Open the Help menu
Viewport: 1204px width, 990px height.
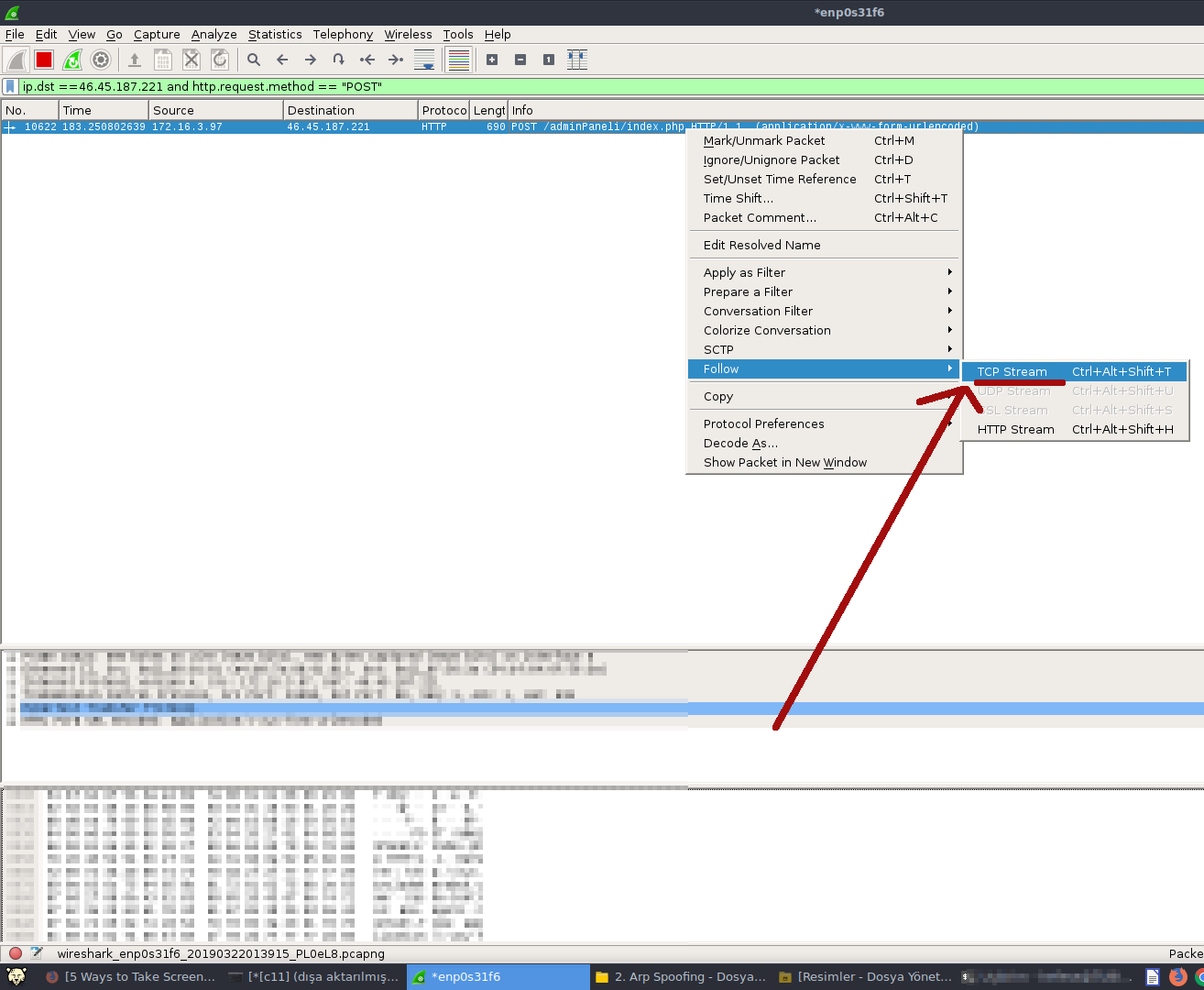pyautogui.click(x=498, y=35)
